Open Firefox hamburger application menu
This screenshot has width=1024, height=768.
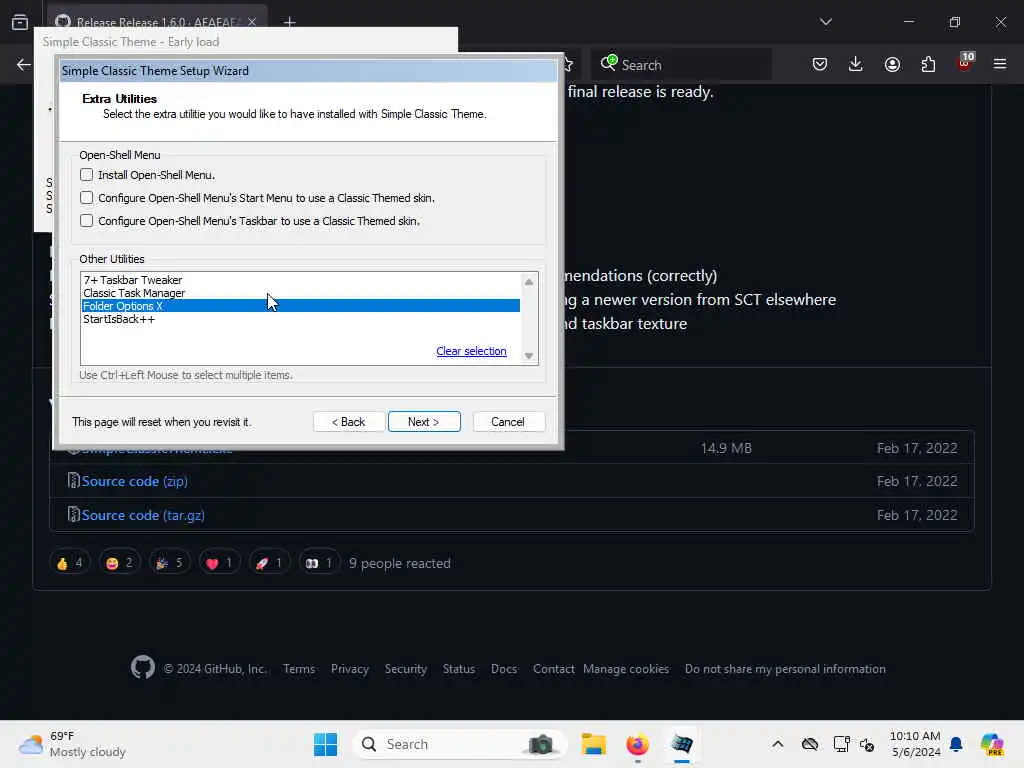[x=1000, y=64]
